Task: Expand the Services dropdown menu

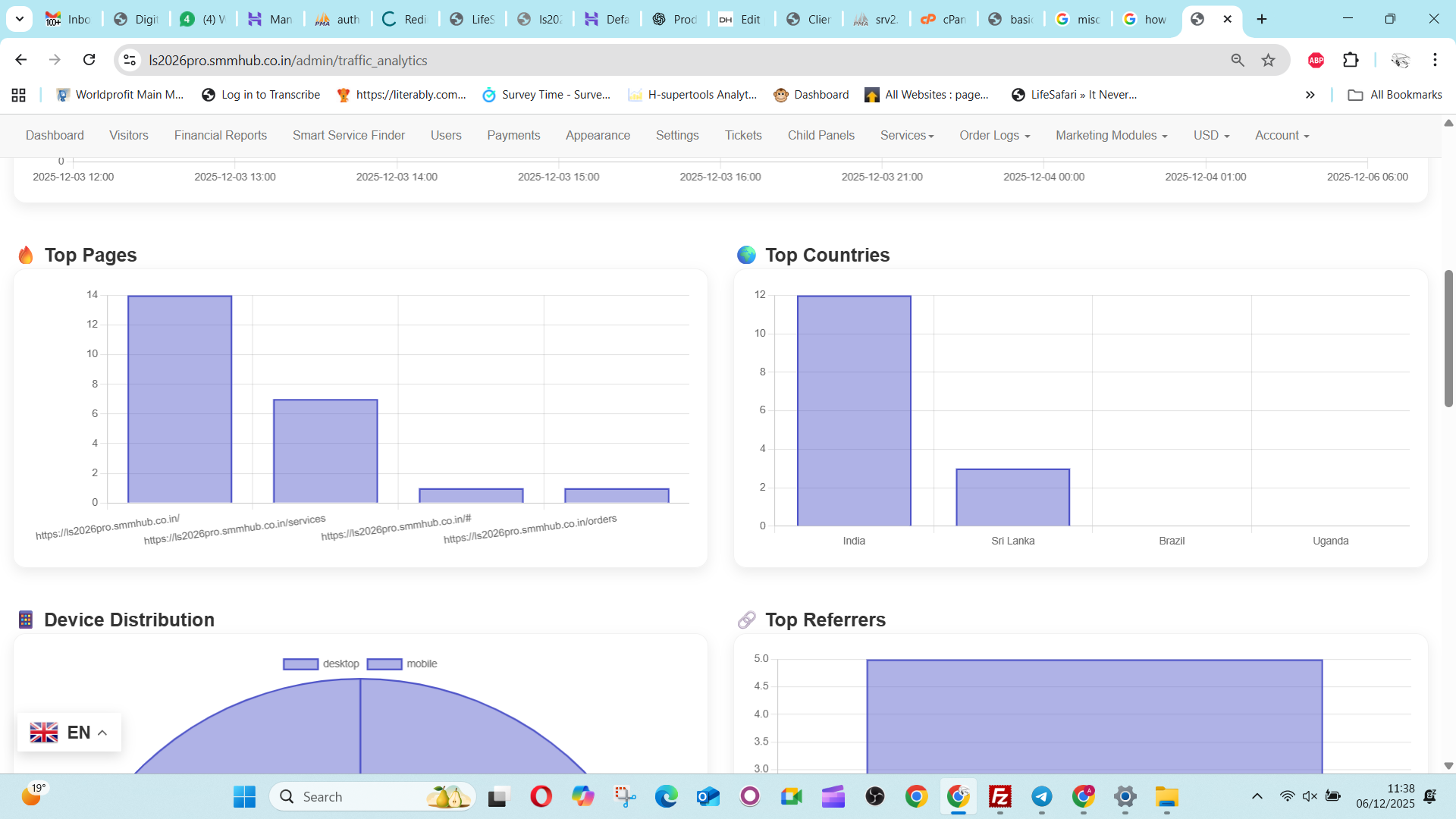Action: (906, 135)
